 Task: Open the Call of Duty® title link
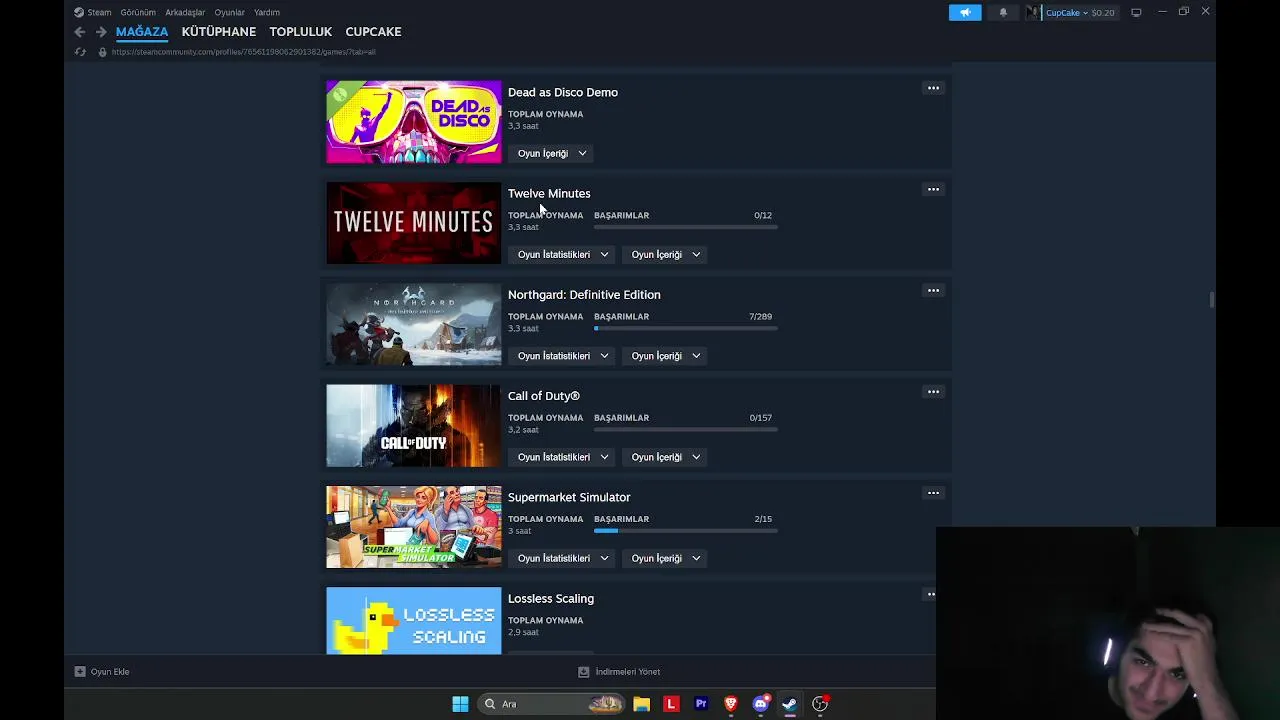coord(543,396)
